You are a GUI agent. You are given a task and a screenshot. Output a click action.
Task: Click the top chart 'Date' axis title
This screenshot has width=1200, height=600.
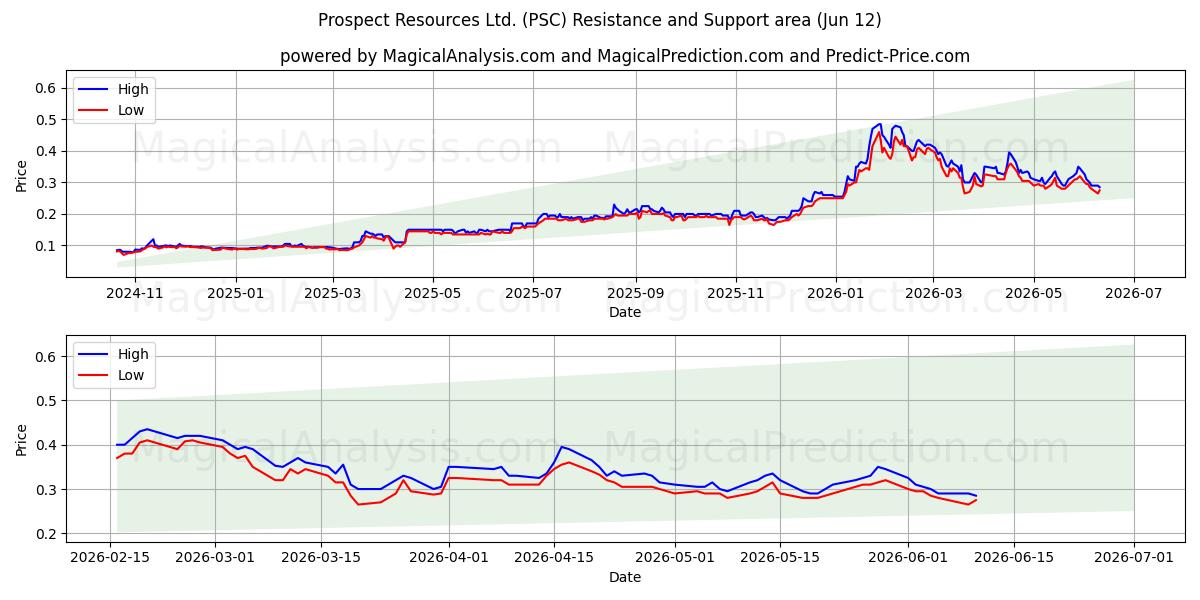click(625, 312)
